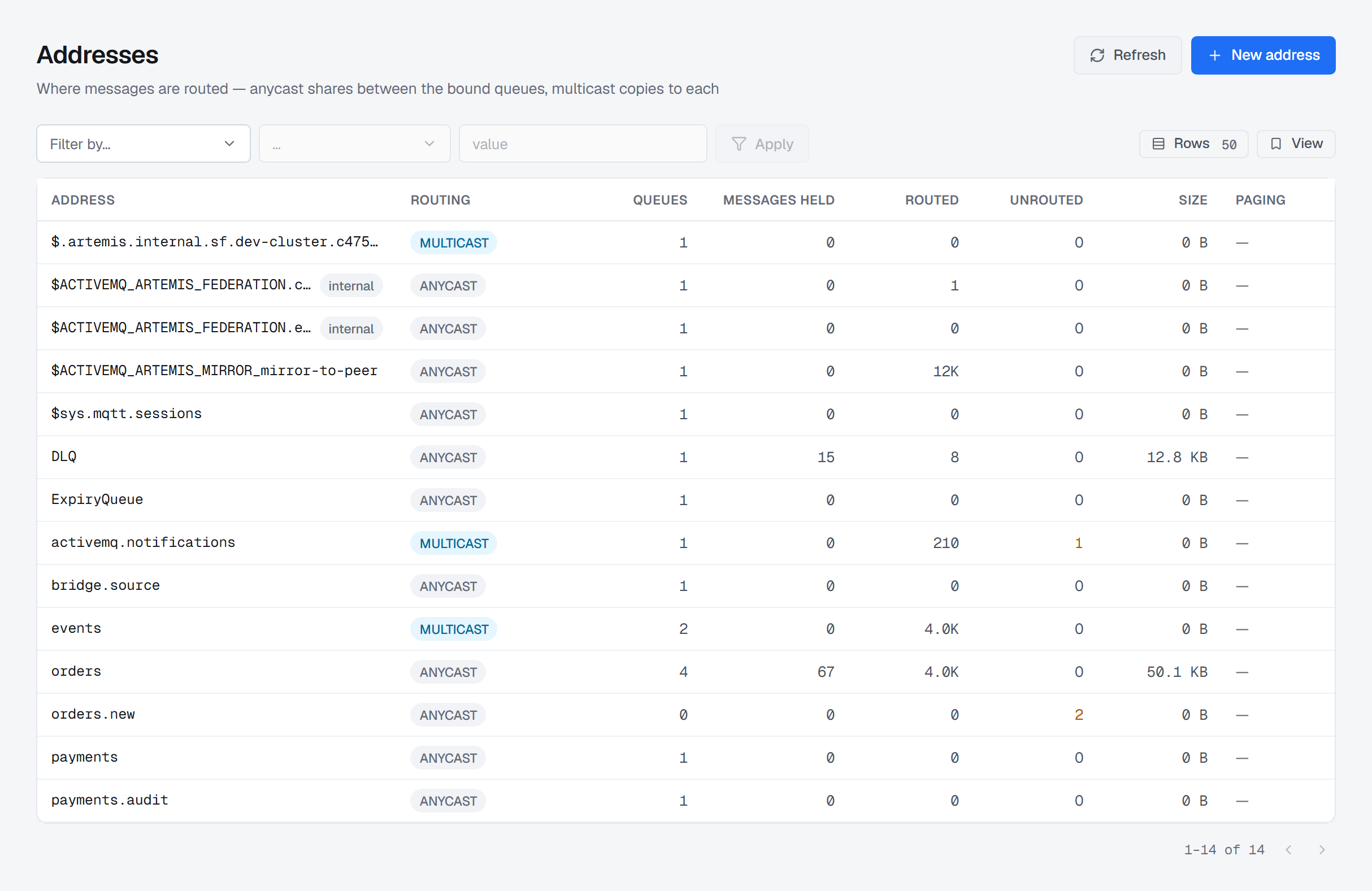Click the orange unrouted count for orders.new
Viewport: 1372px width, 891px height.
(1079, 715)
